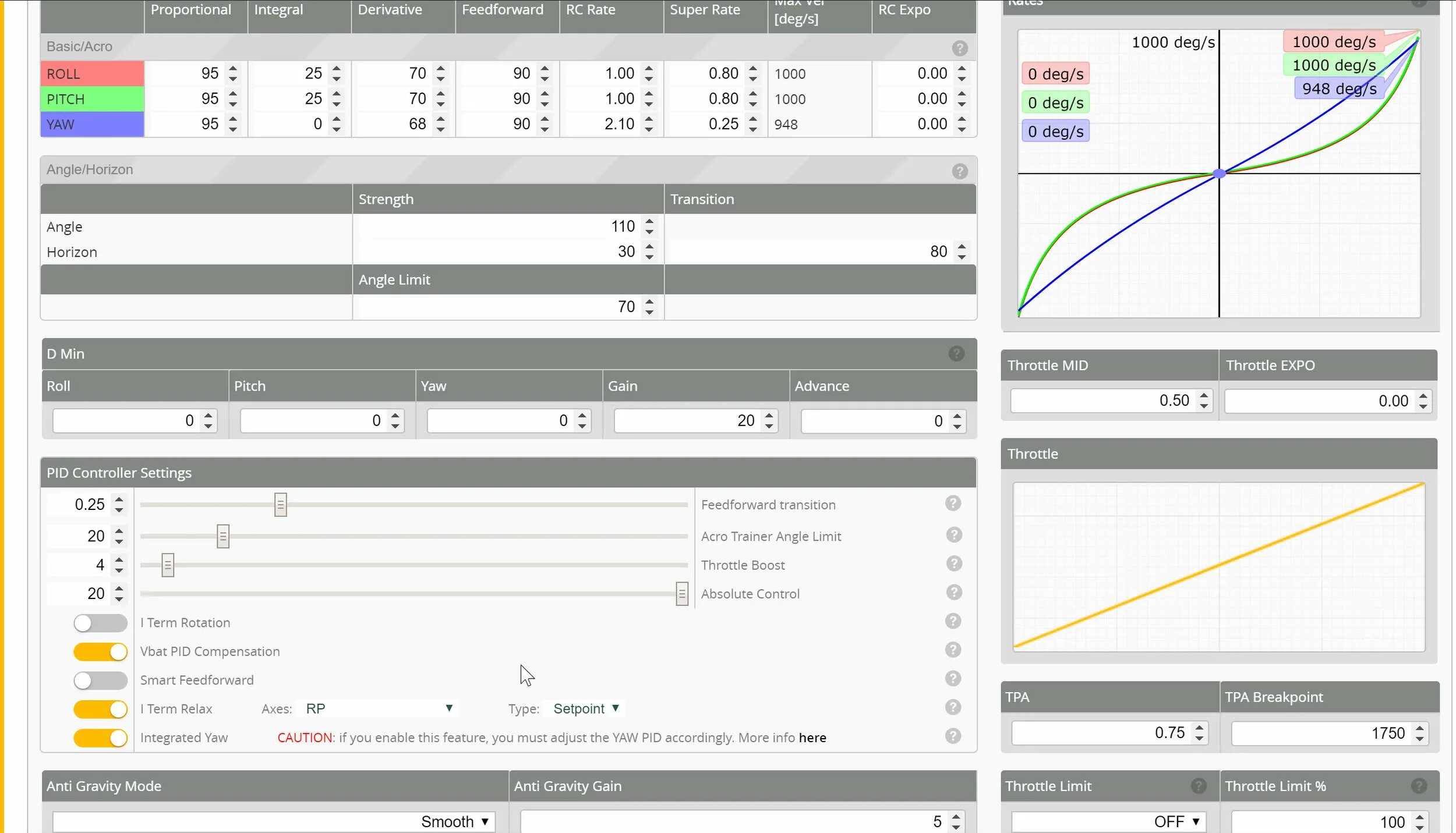Disable Vbat PID Compensation switch
The image size is (1456, 833).
pyautogui.click(x=100, y=652)
